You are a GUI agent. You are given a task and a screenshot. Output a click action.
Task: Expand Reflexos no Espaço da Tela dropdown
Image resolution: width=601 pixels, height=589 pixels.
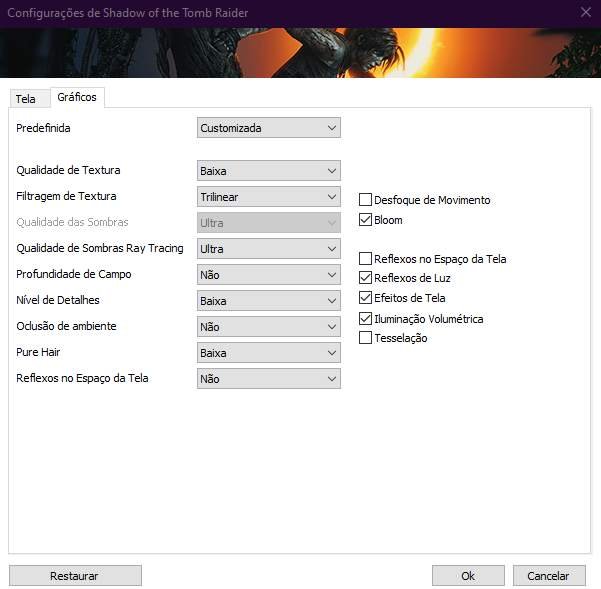(x=268, y=379)
